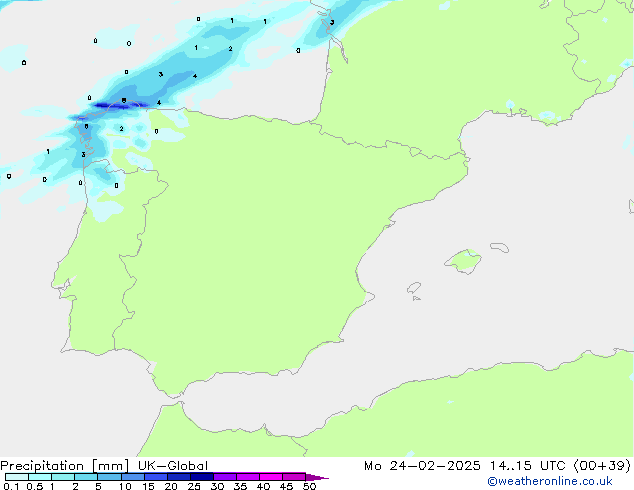Click the 'Precipitation [mm]' title text

pyautogui.click(x=65, y=466)
